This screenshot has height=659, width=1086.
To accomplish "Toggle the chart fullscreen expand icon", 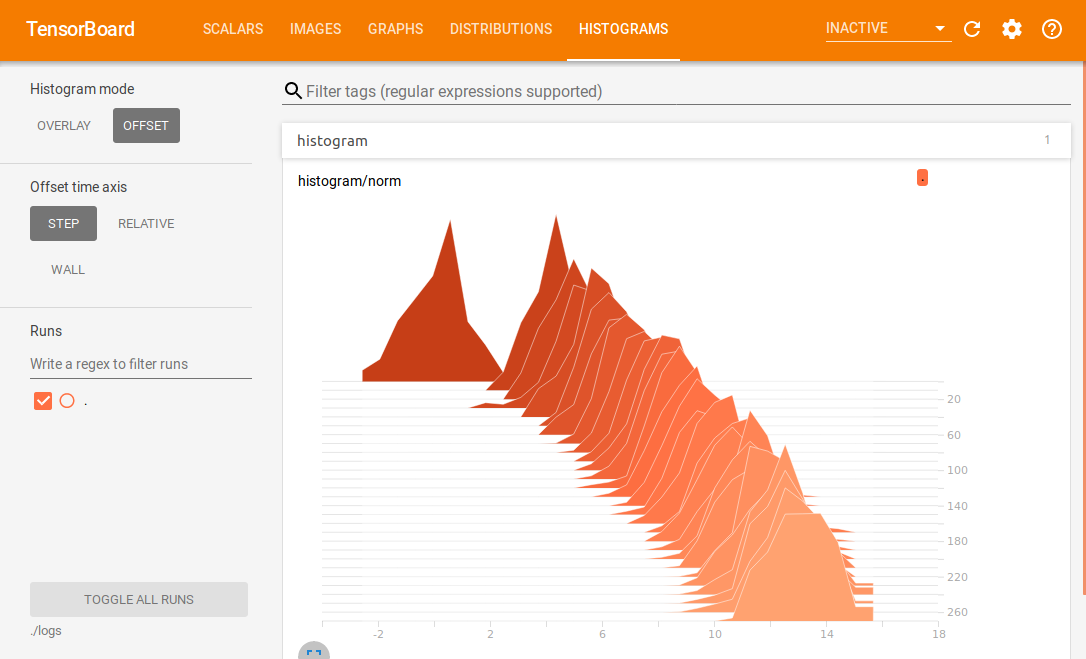I will 314,652.
